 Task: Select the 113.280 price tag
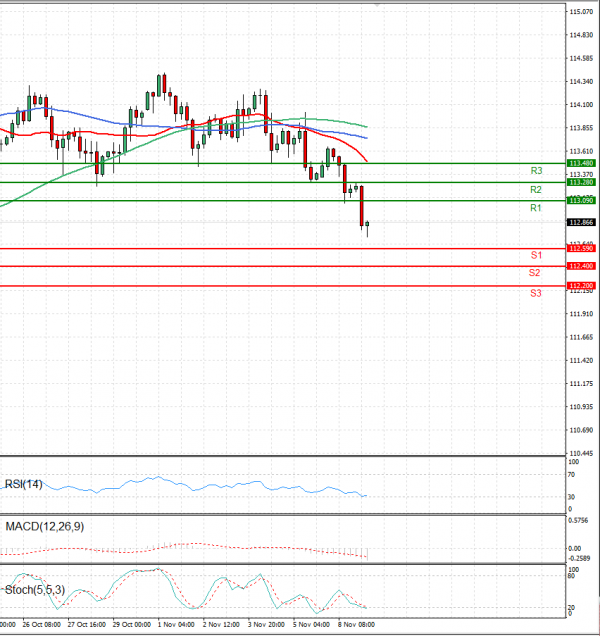point(581,182)
